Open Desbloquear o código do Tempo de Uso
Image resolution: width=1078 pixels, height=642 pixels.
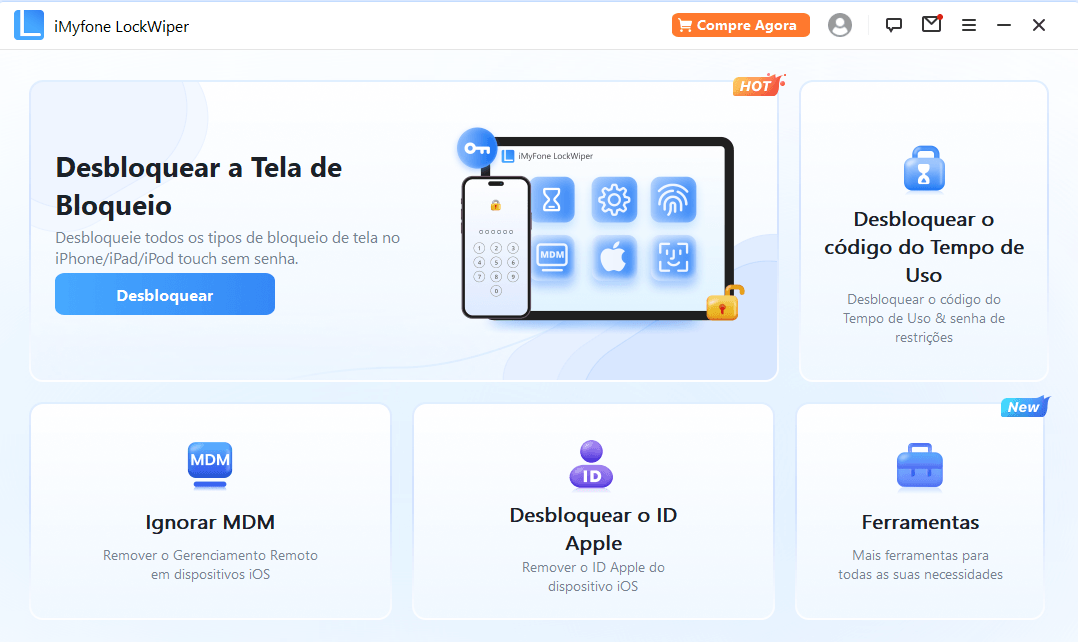click(924, 247)
